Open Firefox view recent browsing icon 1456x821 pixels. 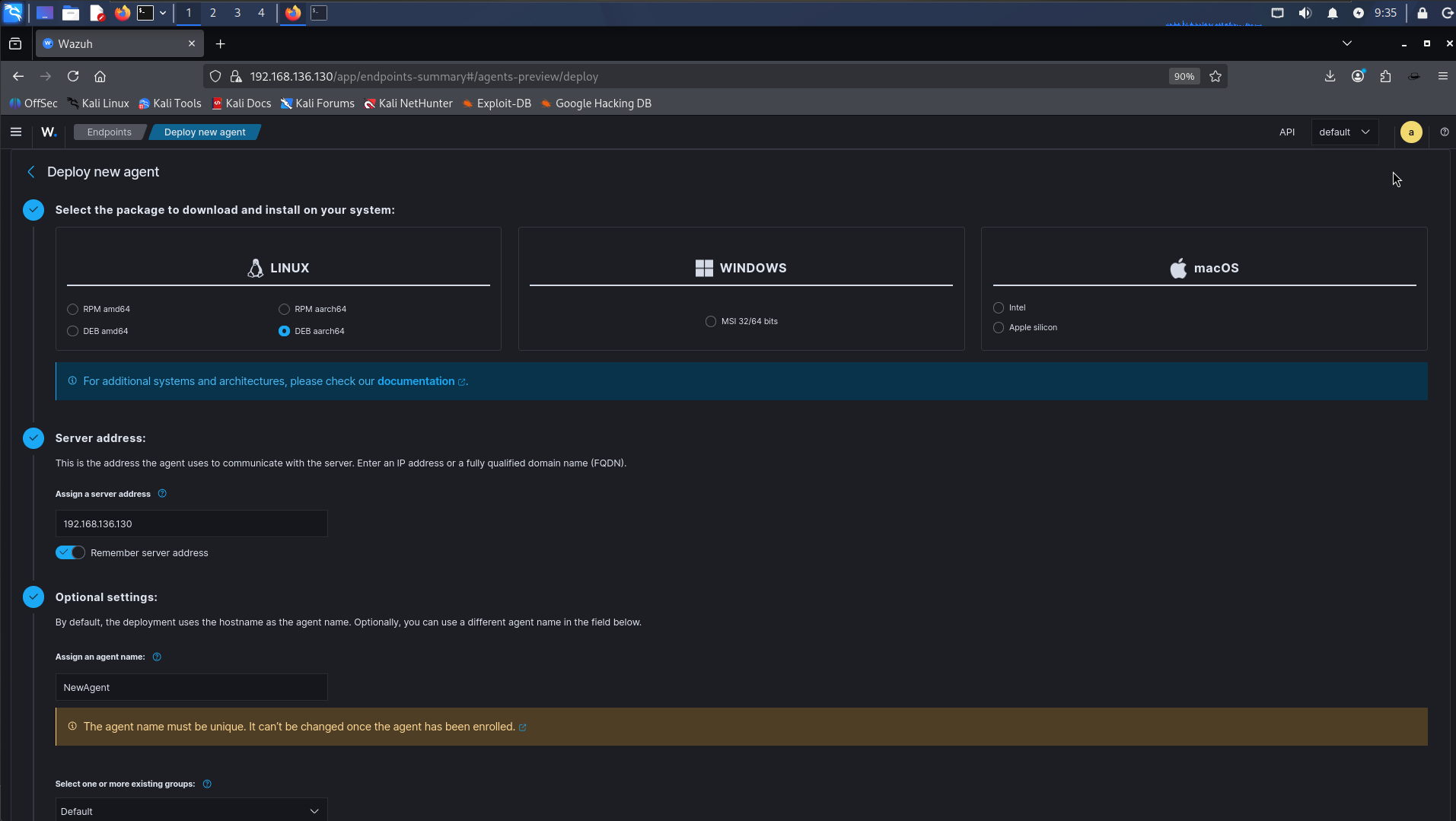coord(15,44)
